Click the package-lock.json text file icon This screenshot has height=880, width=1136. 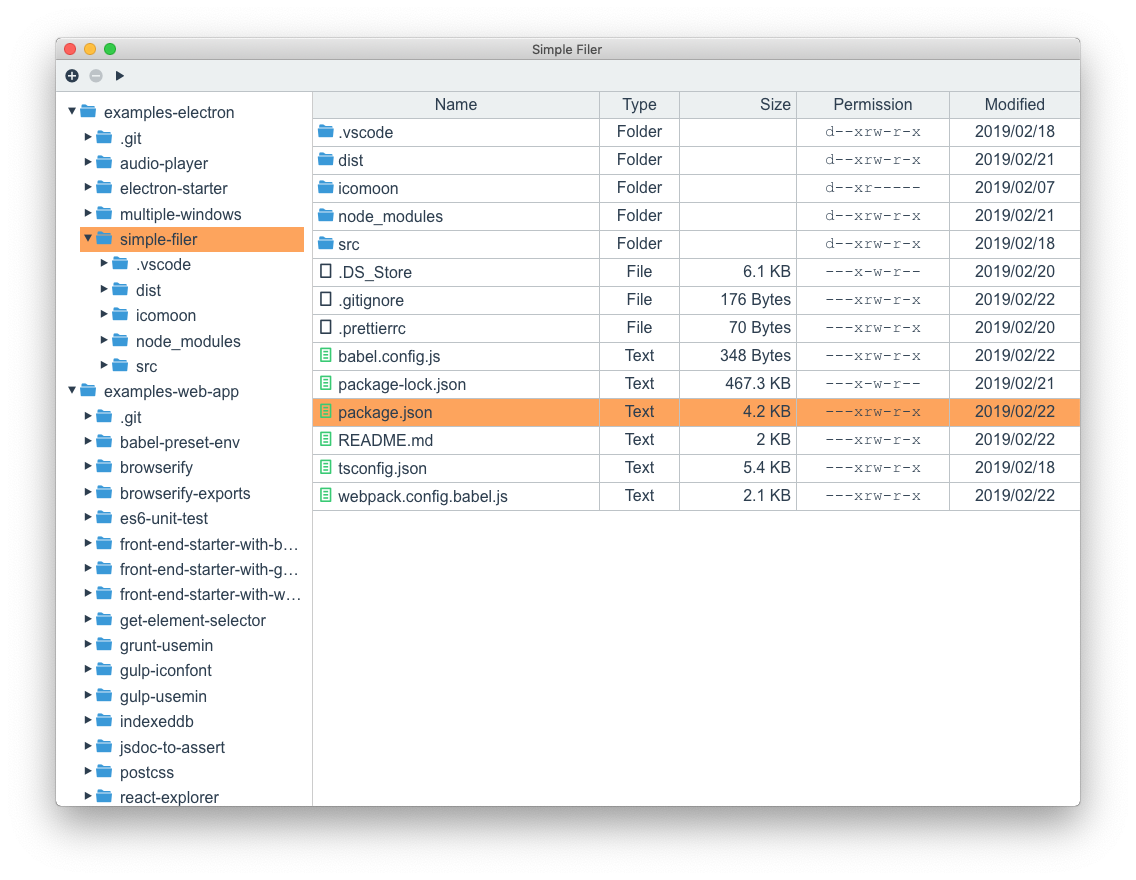click(x=326, y=383)
